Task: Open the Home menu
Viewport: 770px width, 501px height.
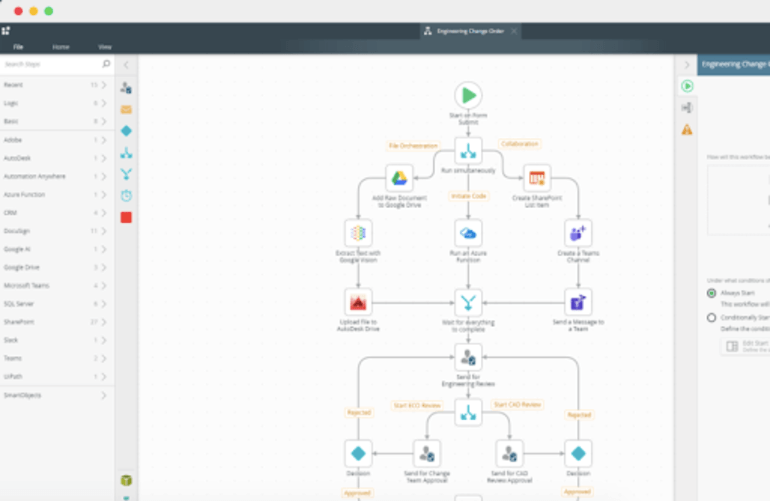Action: pyautogui.click(x=61, y=47)
